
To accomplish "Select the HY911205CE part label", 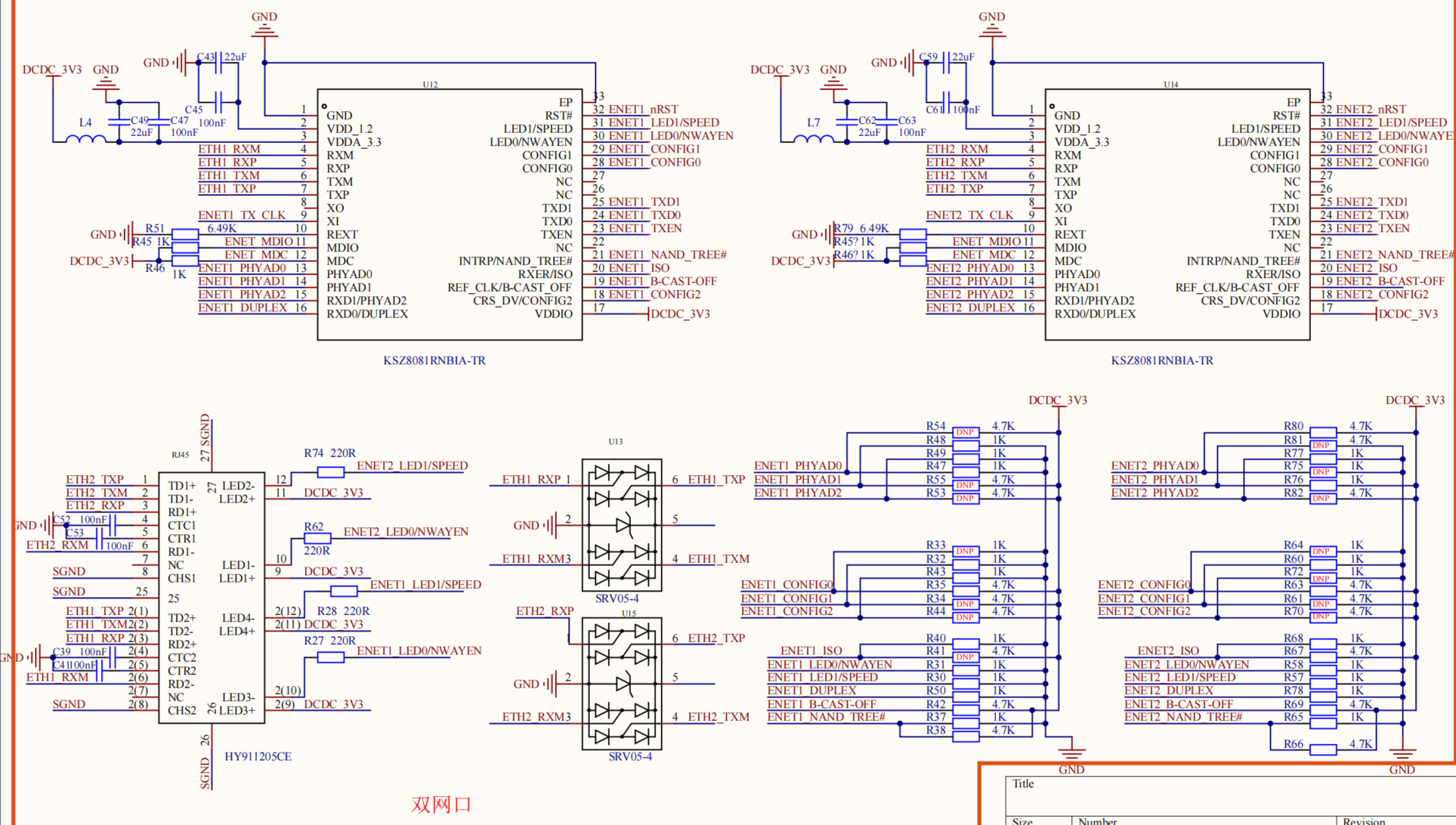I will tap(258, 756).
